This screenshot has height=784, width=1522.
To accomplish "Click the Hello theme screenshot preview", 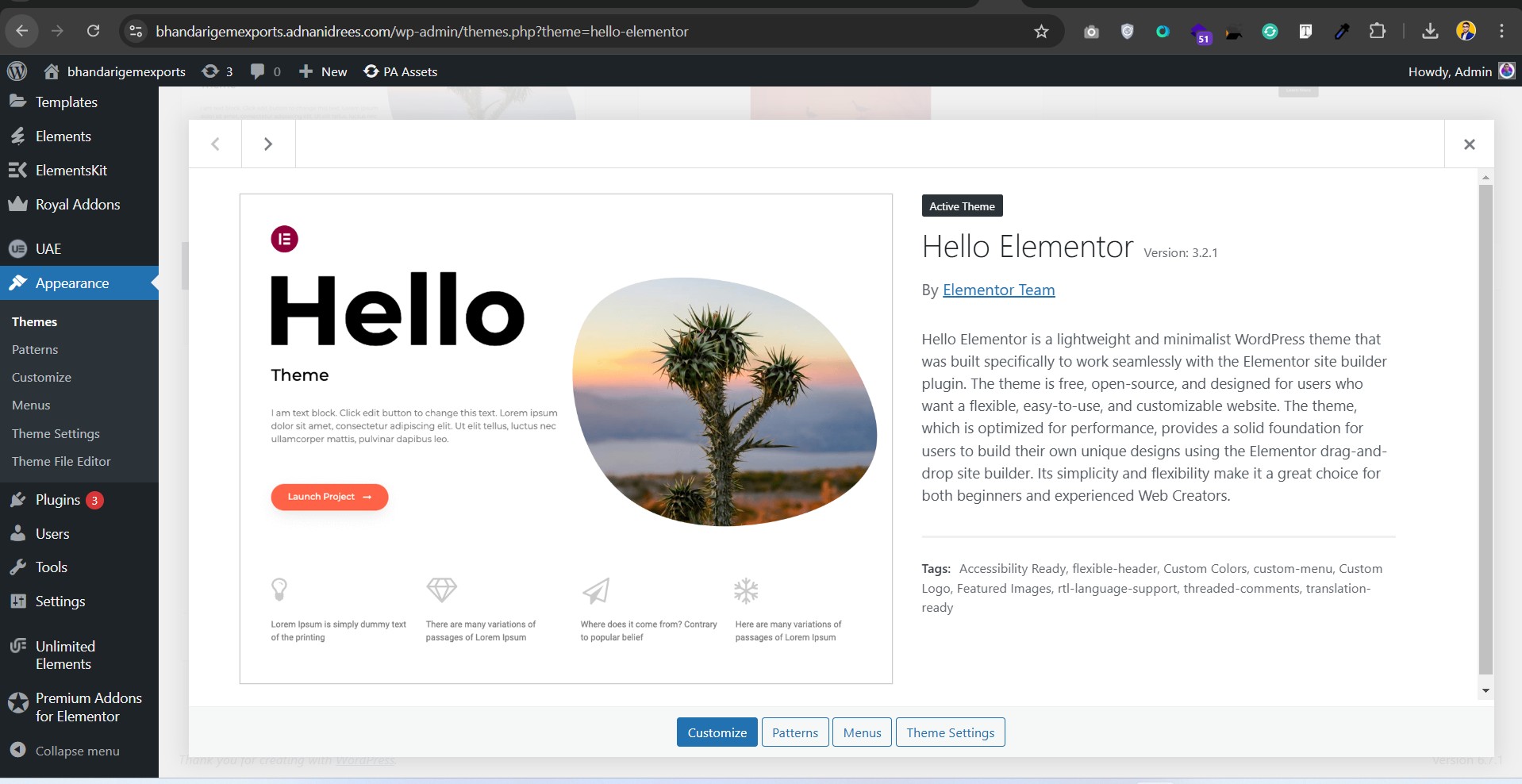I will pyautogui.click(x=566, y=439).
